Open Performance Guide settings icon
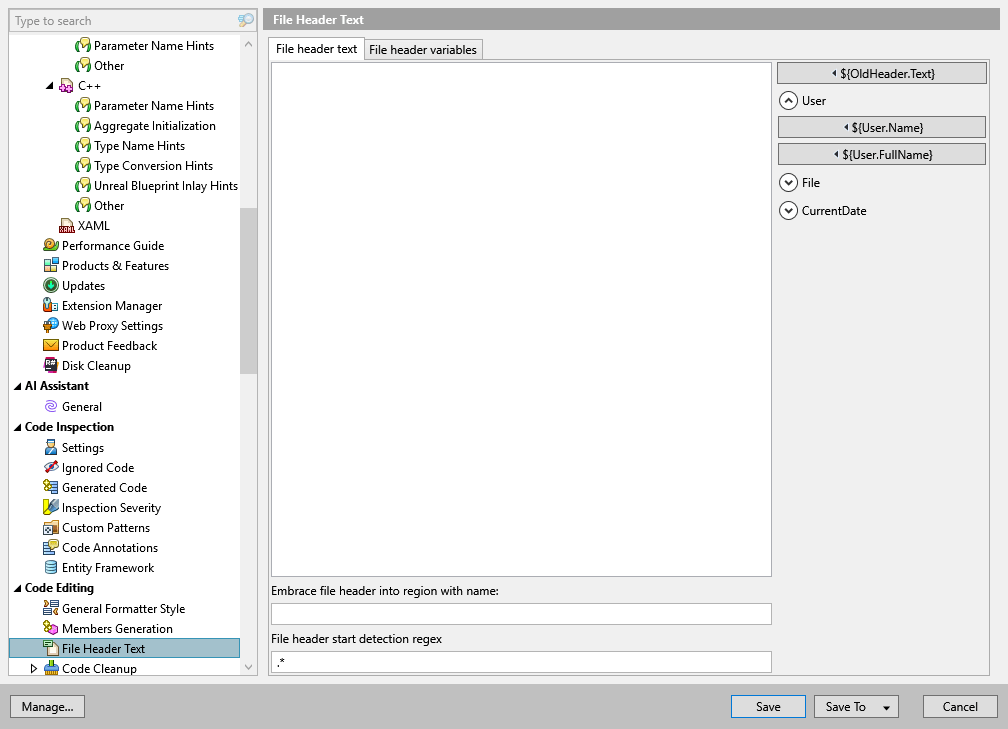1008x729 pixels. tap(52, 245)
